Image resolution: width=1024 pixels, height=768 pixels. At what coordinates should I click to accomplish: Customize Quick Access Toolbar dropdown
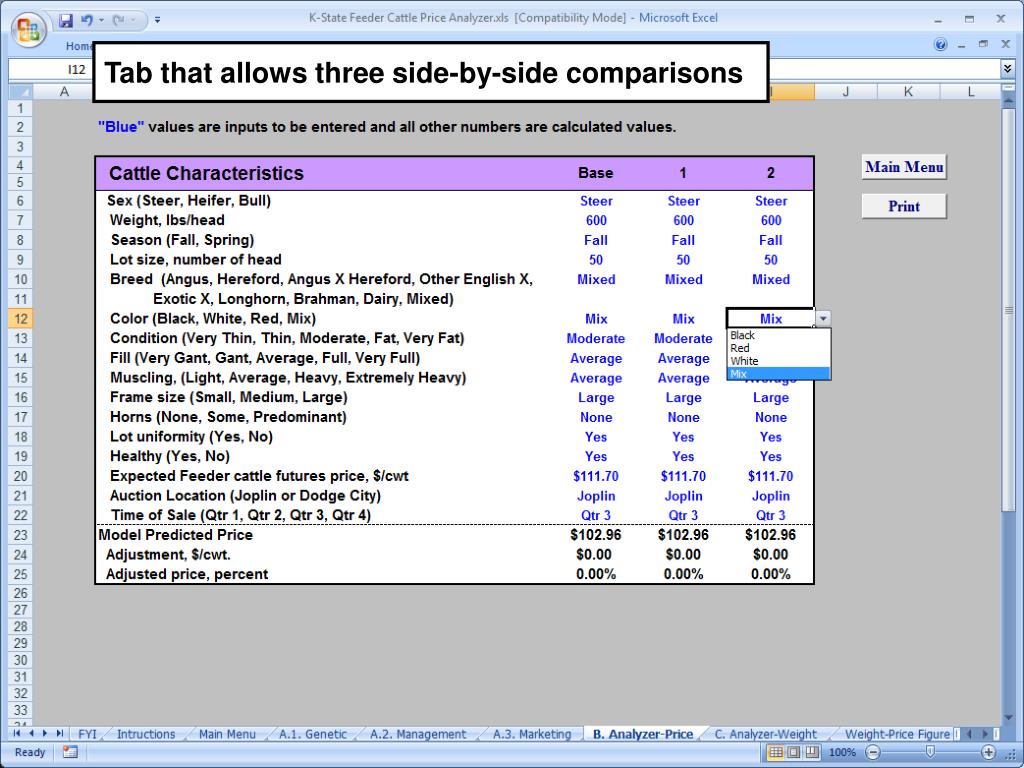(157, 20)
